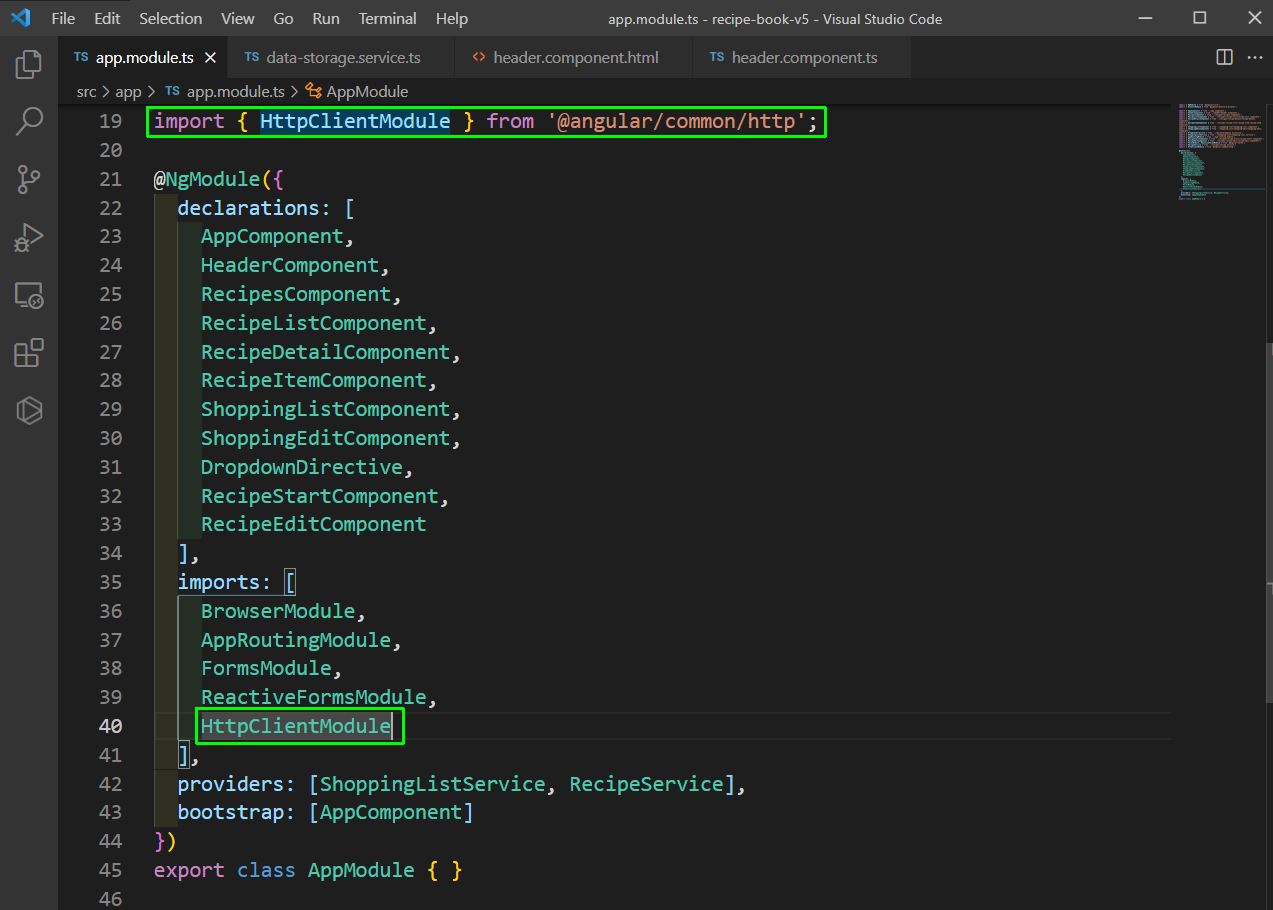Click RecipeListComponent entry
Screen dimensions: 1273x910
(x=314, y=323)
